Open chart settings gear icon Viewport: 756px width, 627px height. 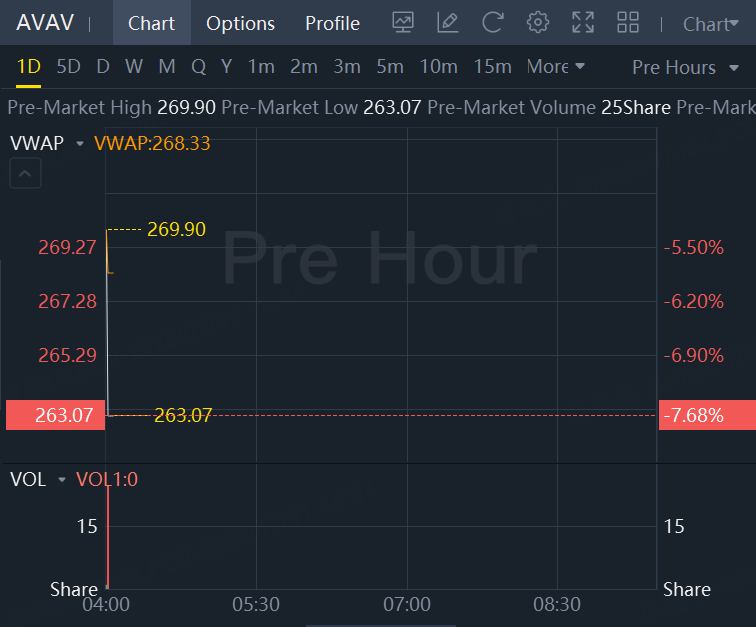click(538, 23)
